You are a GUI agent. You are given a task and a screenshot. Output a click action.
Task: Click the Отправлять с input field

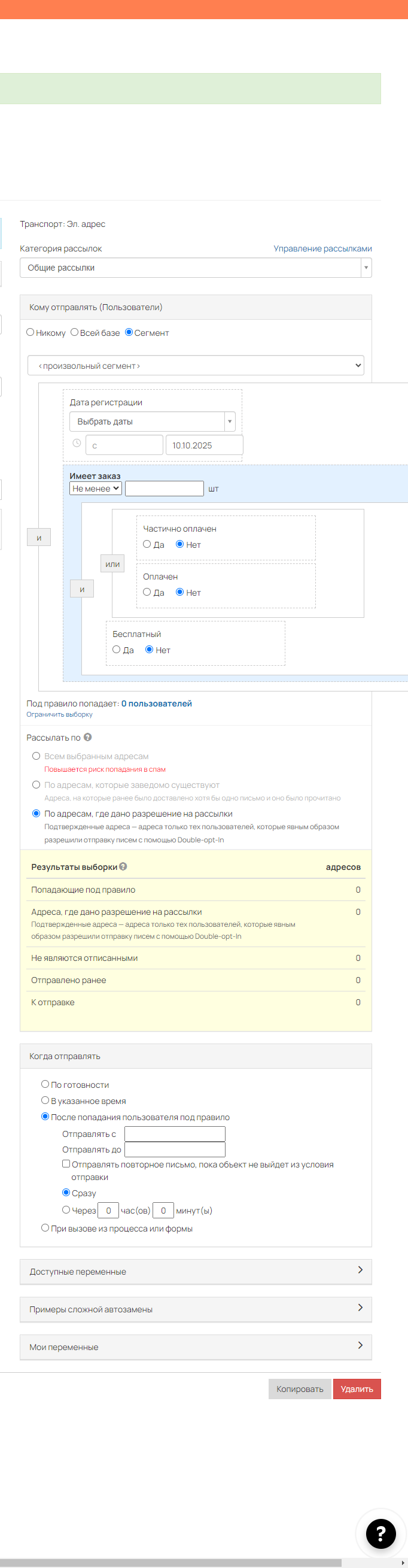point(175,1133)
